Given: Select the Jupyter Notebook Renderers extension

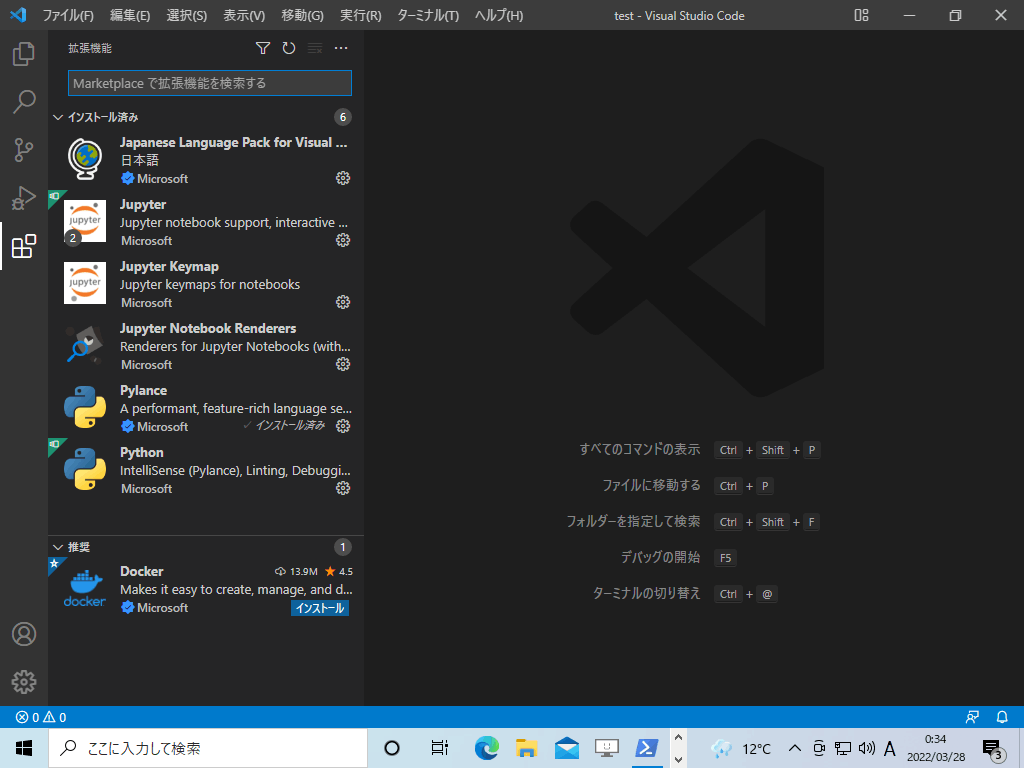Looking at the screenshot, I should tap(206, 346).
